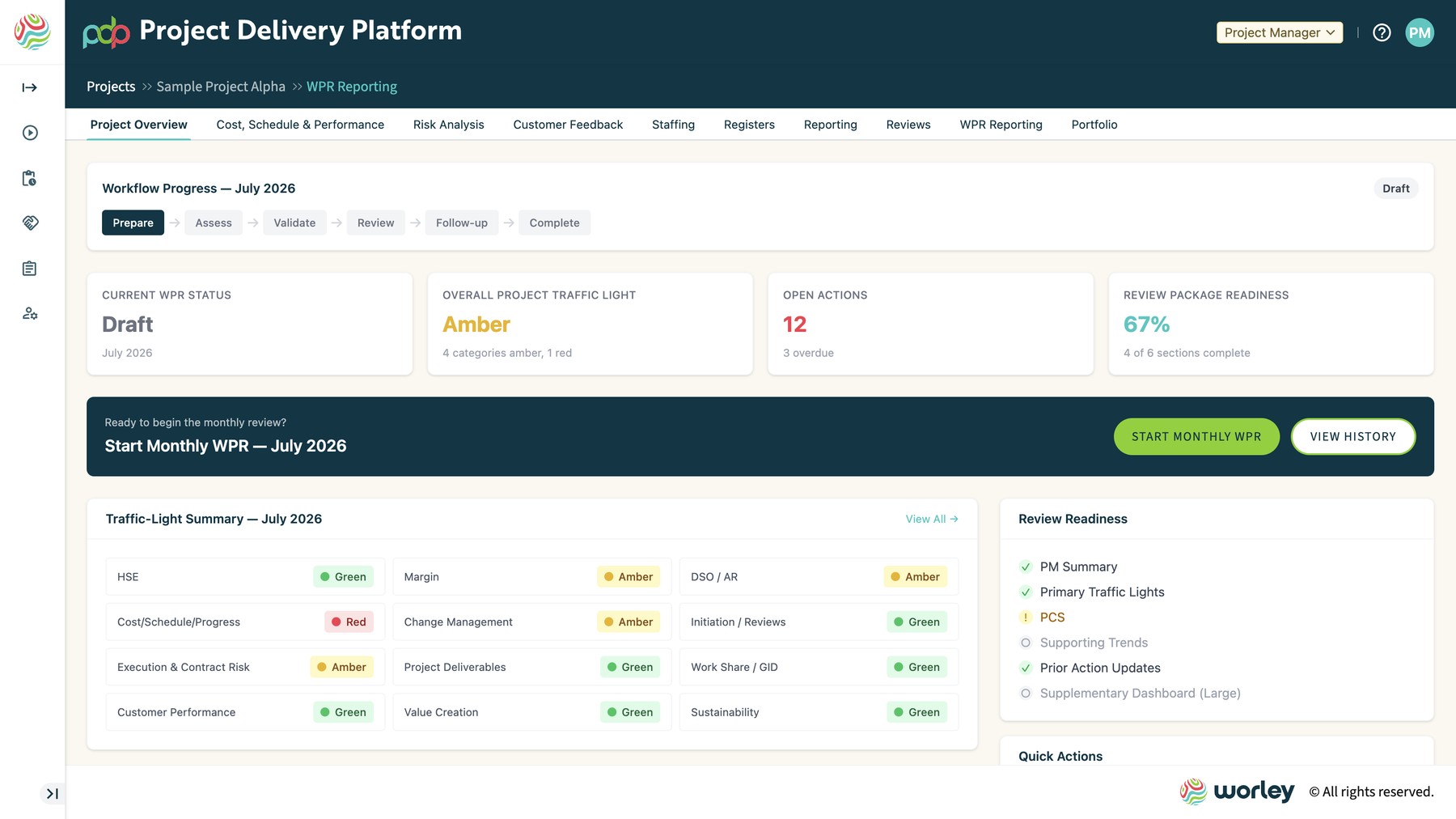This screenshot has height=819, width=1456.
Task: Open the Staffing tab
Action: coord(673,125)
